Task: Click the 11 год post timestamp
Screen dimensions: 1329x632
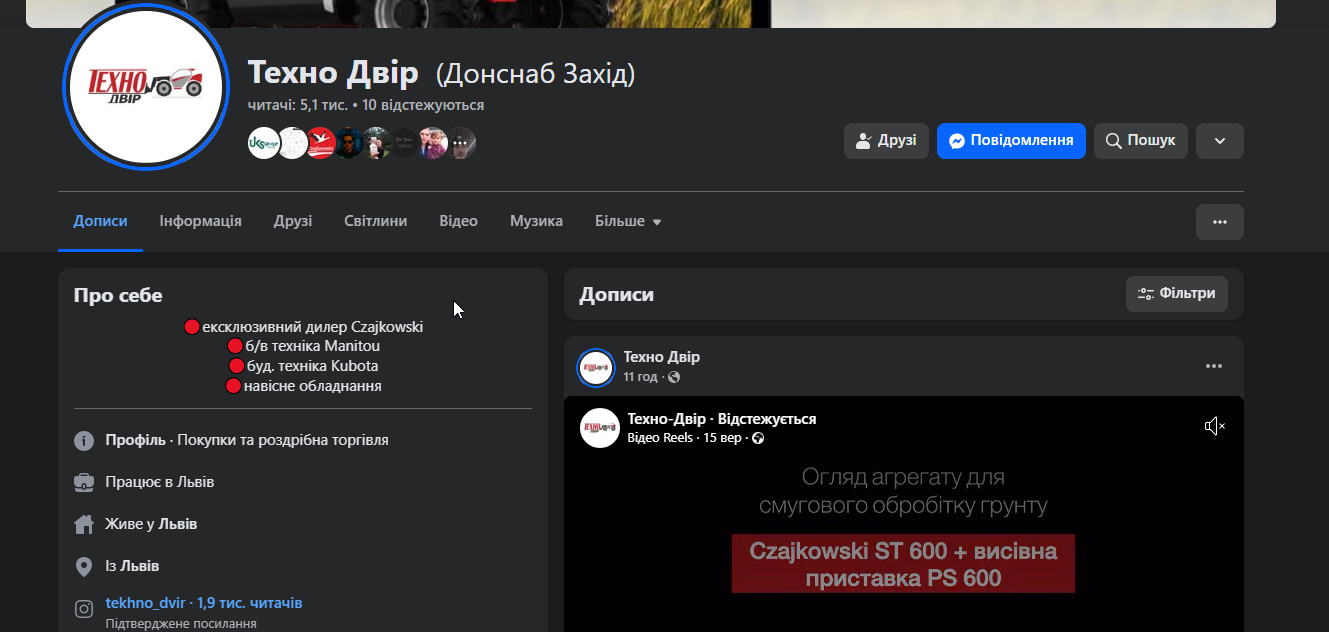Action: (640, 377)
